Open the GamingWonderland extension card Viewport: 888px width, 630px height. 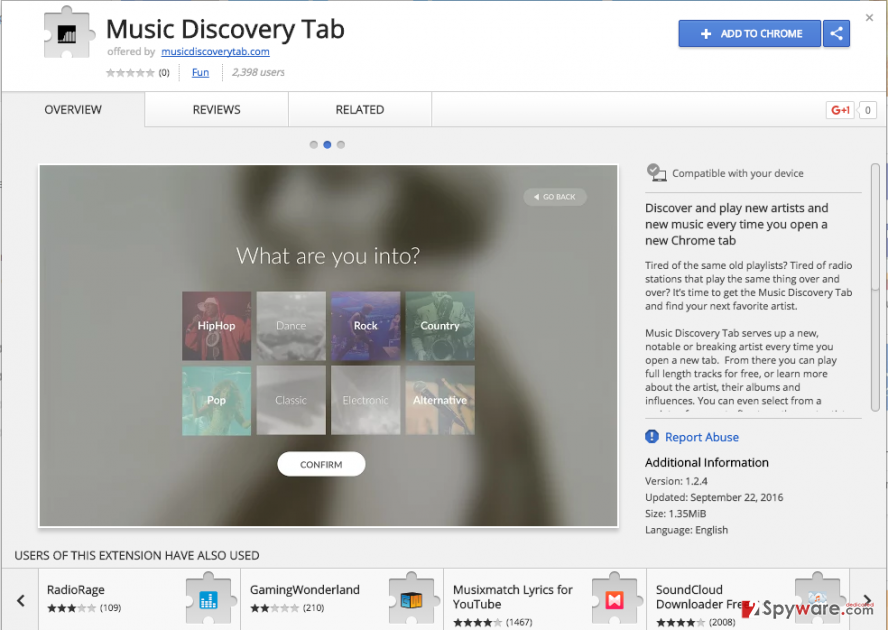342,600
